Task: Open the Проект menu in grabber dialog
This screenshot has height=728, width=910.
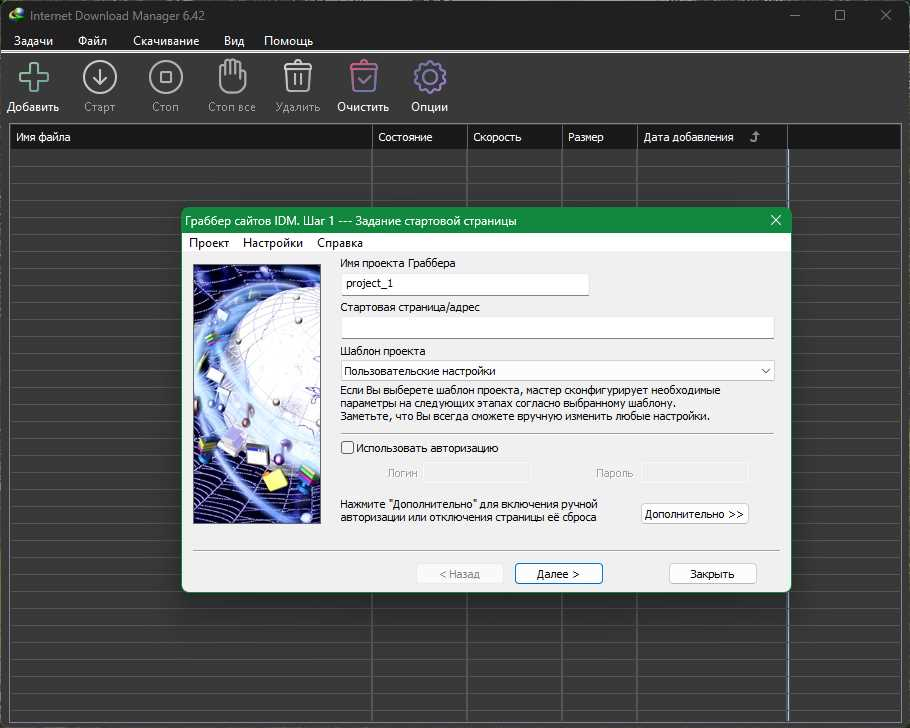Action: click(209, 243)
